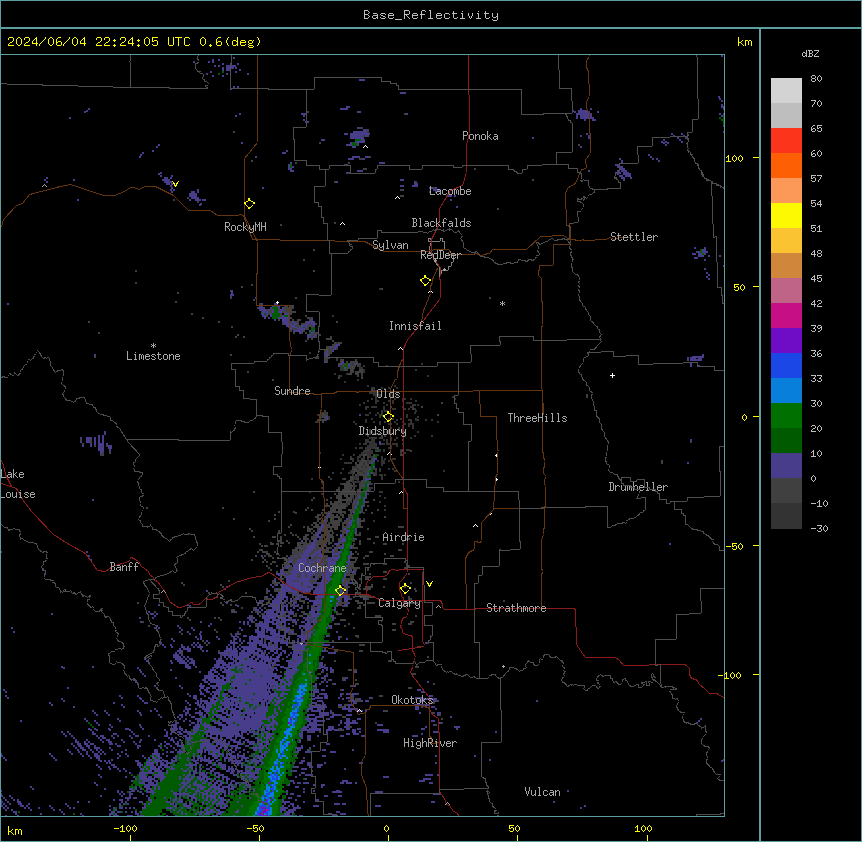Click the yellow marker south of RedDeer
Viewport: 862px width, 842px height.
(x=425, y=281)
